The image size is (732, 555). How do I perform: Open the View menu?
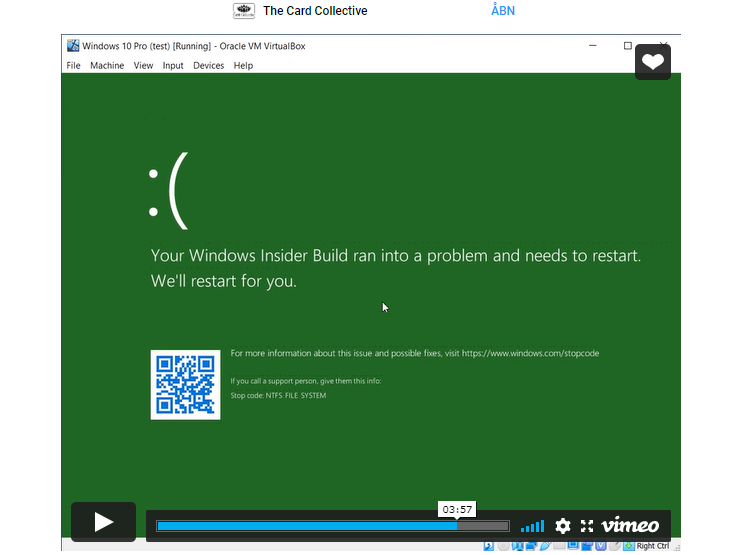coord(143,65)
